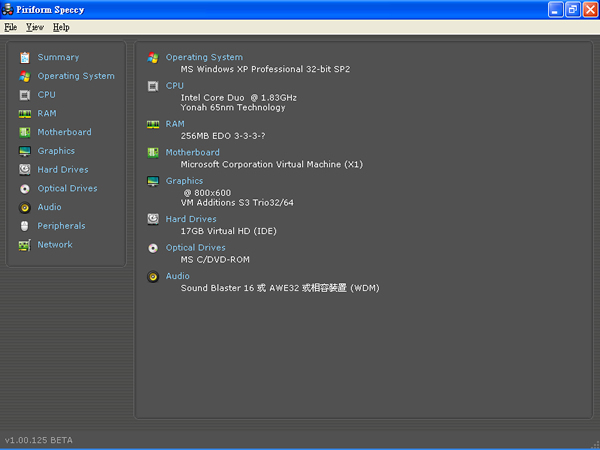Click the RAM module icon in sidebar
The image size is (600, 450).
point(24,114)
